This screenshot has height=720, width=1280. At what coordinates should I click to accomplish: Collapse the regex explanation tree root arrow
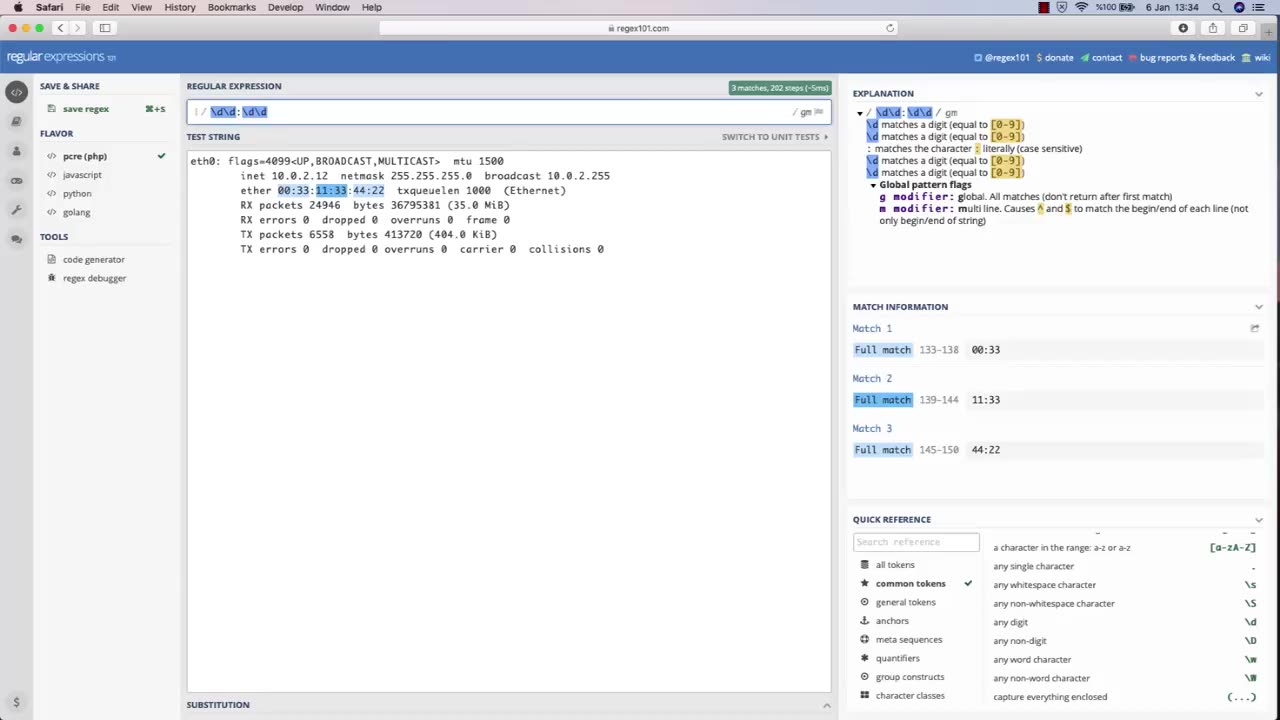[860, 113]
